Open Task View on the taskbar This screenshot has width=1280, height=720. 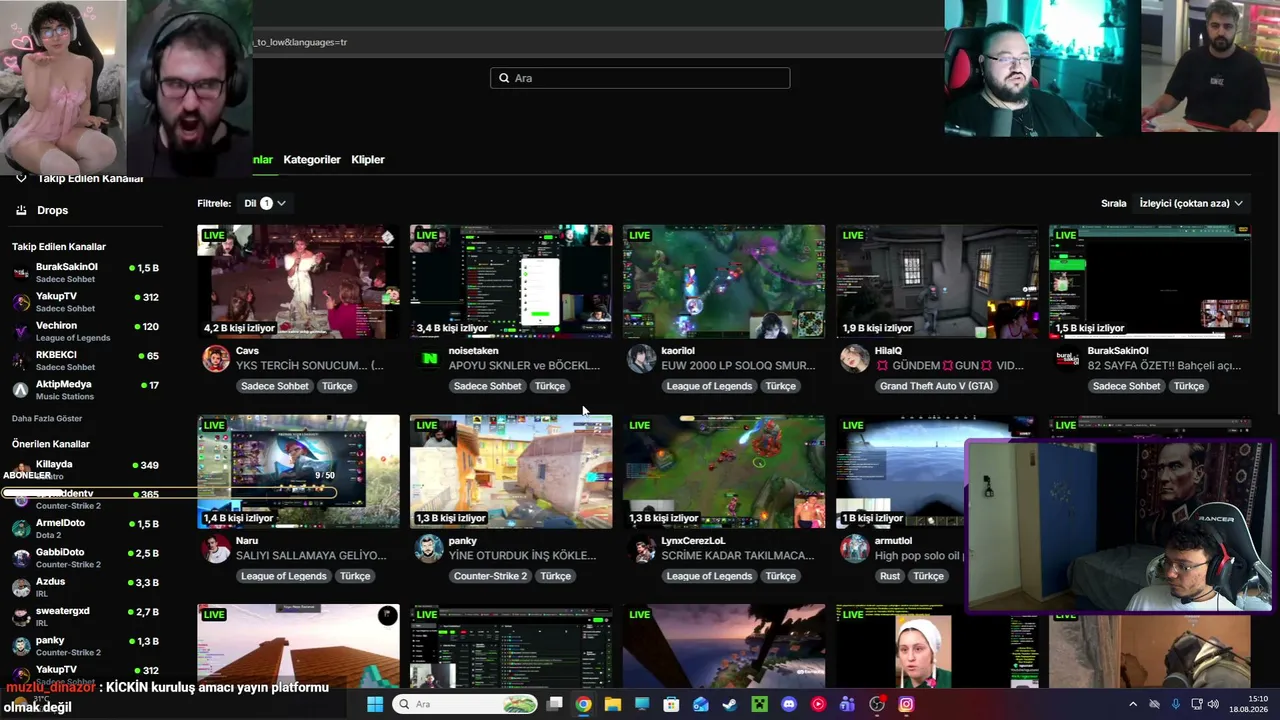[x=554, y=704]
